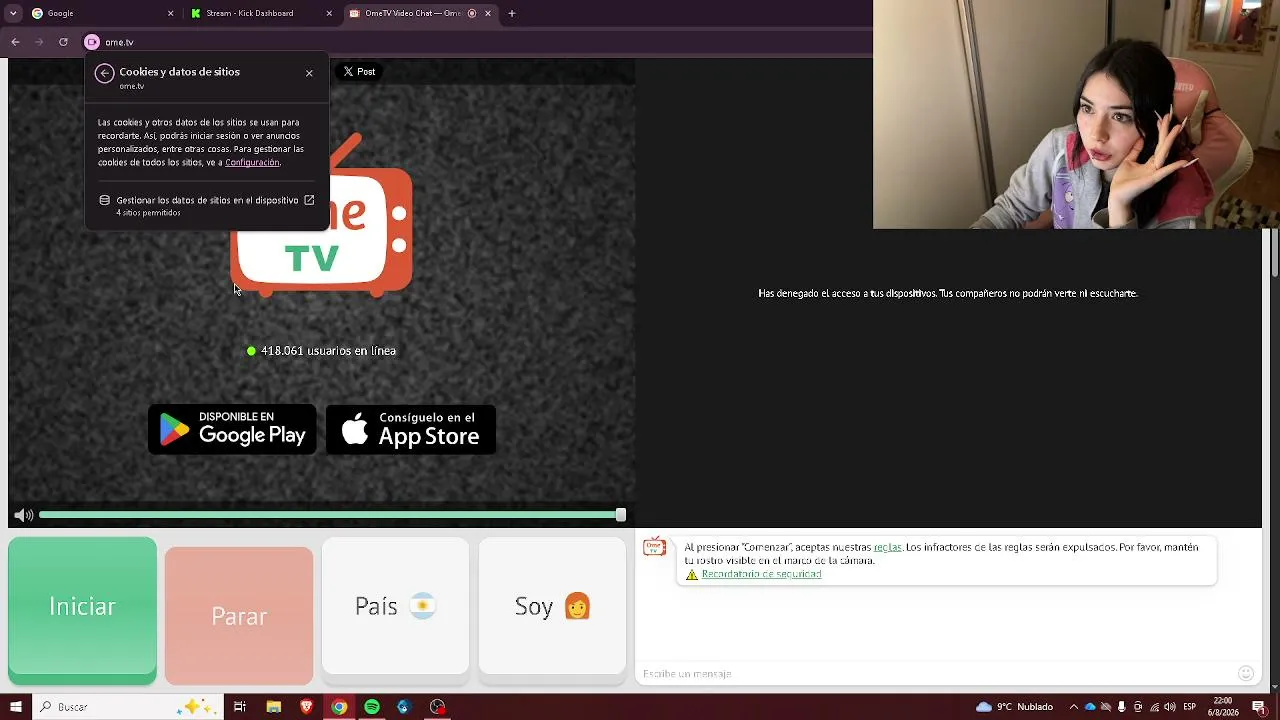Reload the ome.tv page
The height and width of the screenshot is (720, 1280).
pyautogui.click(x=63, y=42)
